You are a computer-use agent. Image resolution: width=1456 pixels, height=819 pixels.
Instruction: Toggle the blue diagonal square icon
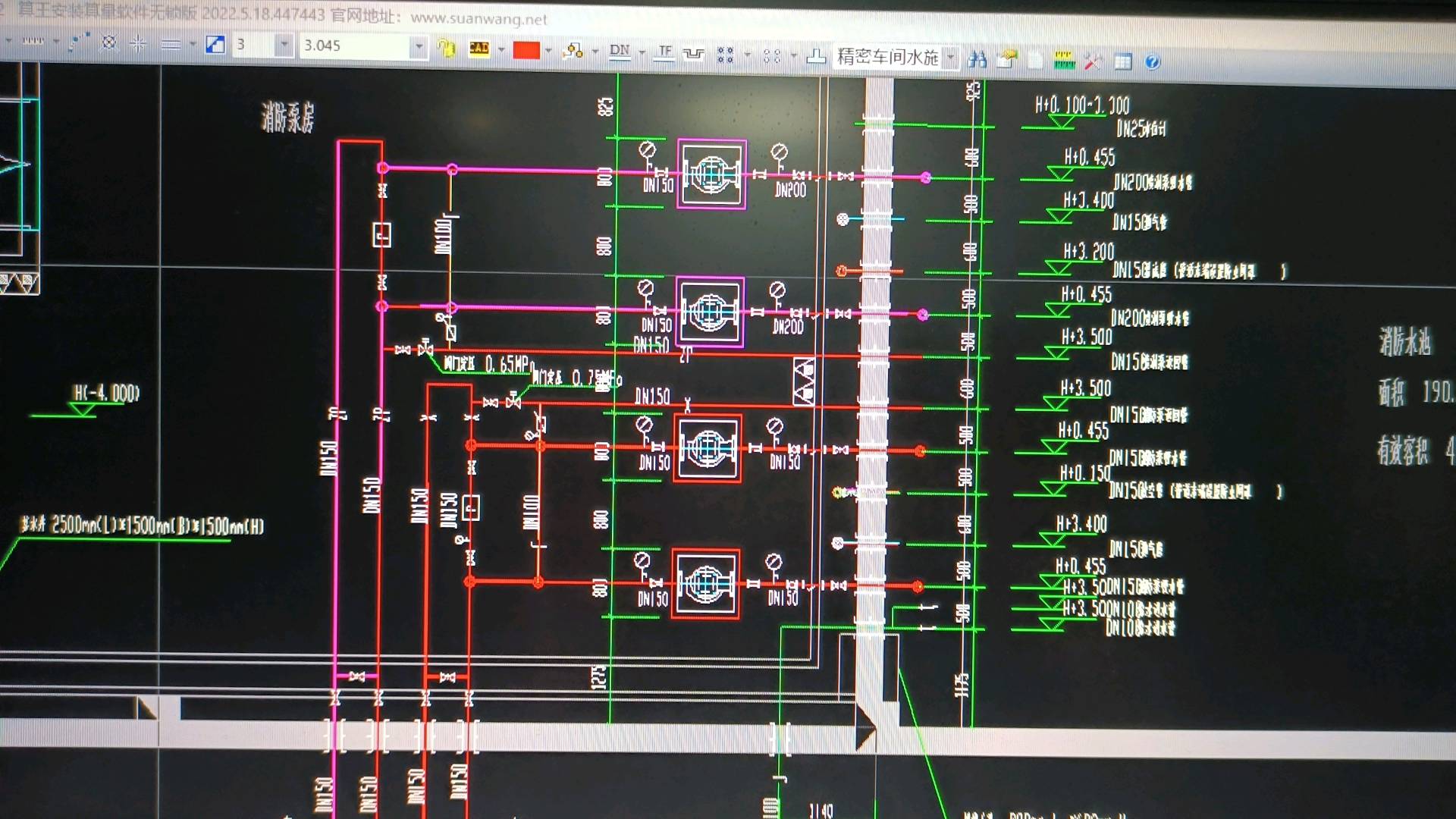click(x=215, y=45)
